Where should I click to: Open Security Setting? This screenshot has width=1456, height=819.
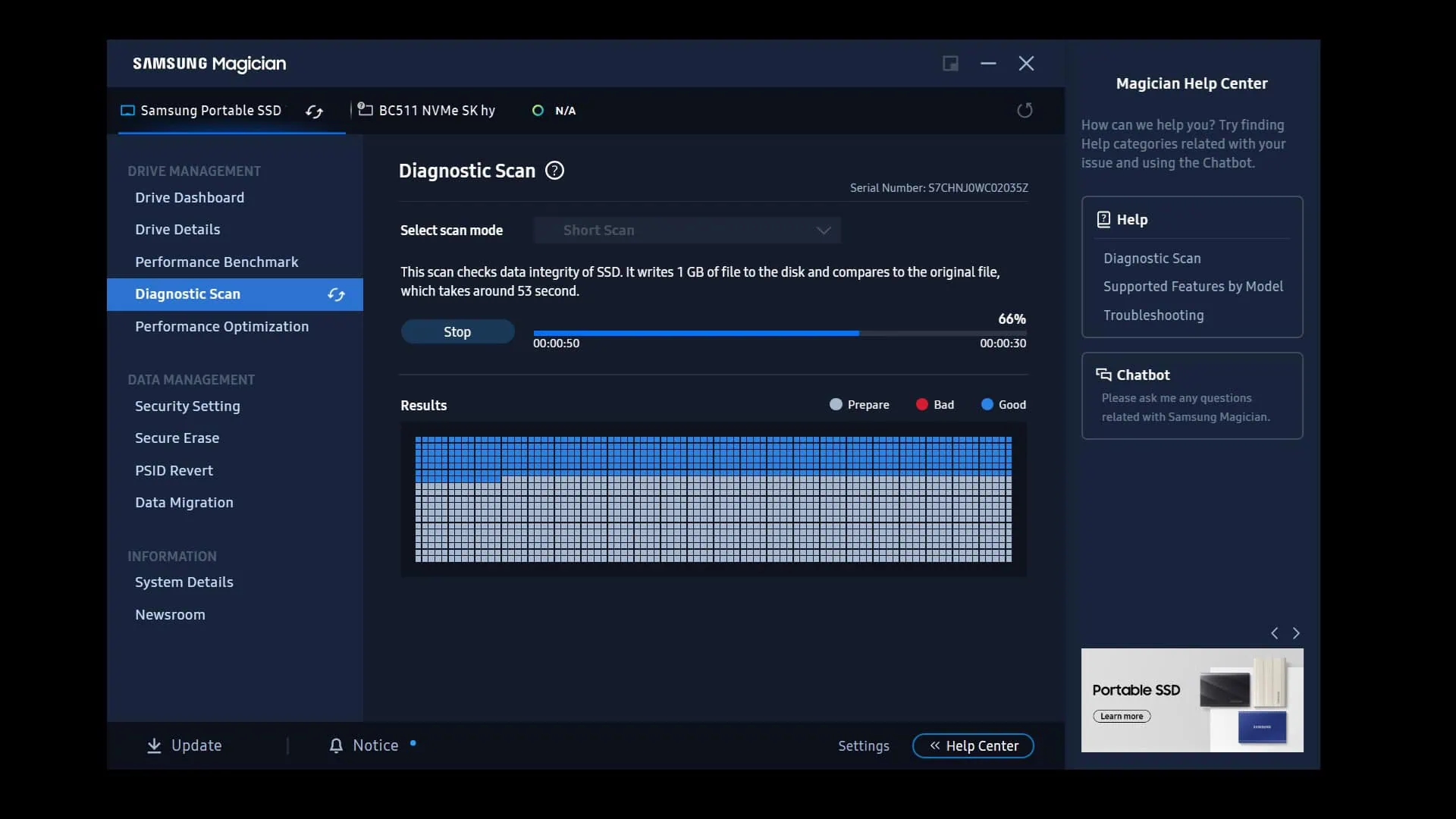point(187,406)
